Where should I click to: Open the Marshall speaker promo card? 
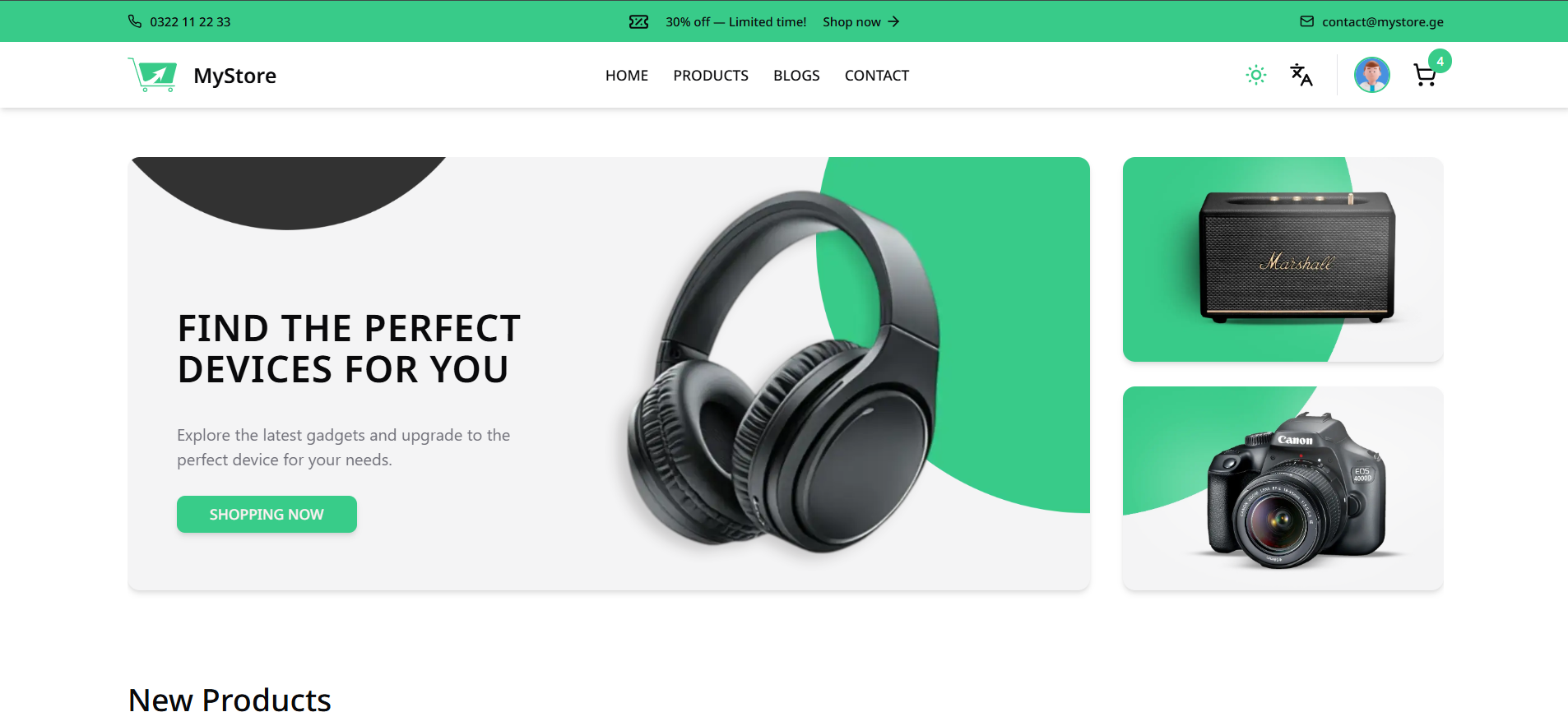[1283, 259]
